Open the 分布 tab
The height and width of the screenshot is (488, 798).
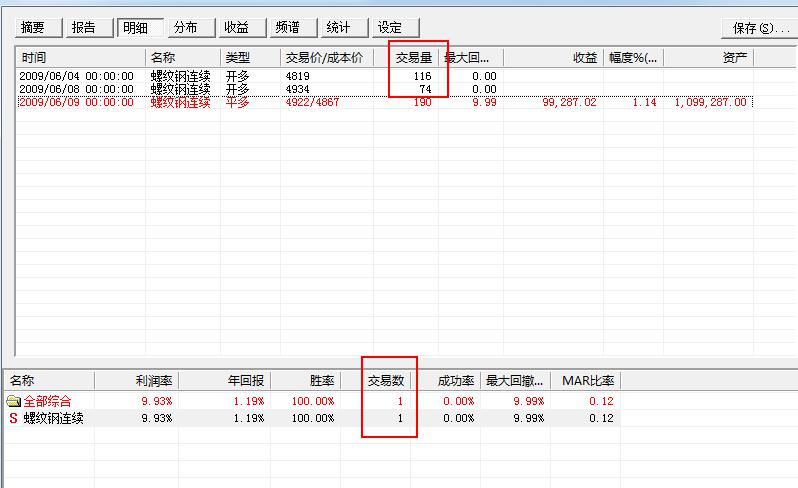click(x=191, y=27)
